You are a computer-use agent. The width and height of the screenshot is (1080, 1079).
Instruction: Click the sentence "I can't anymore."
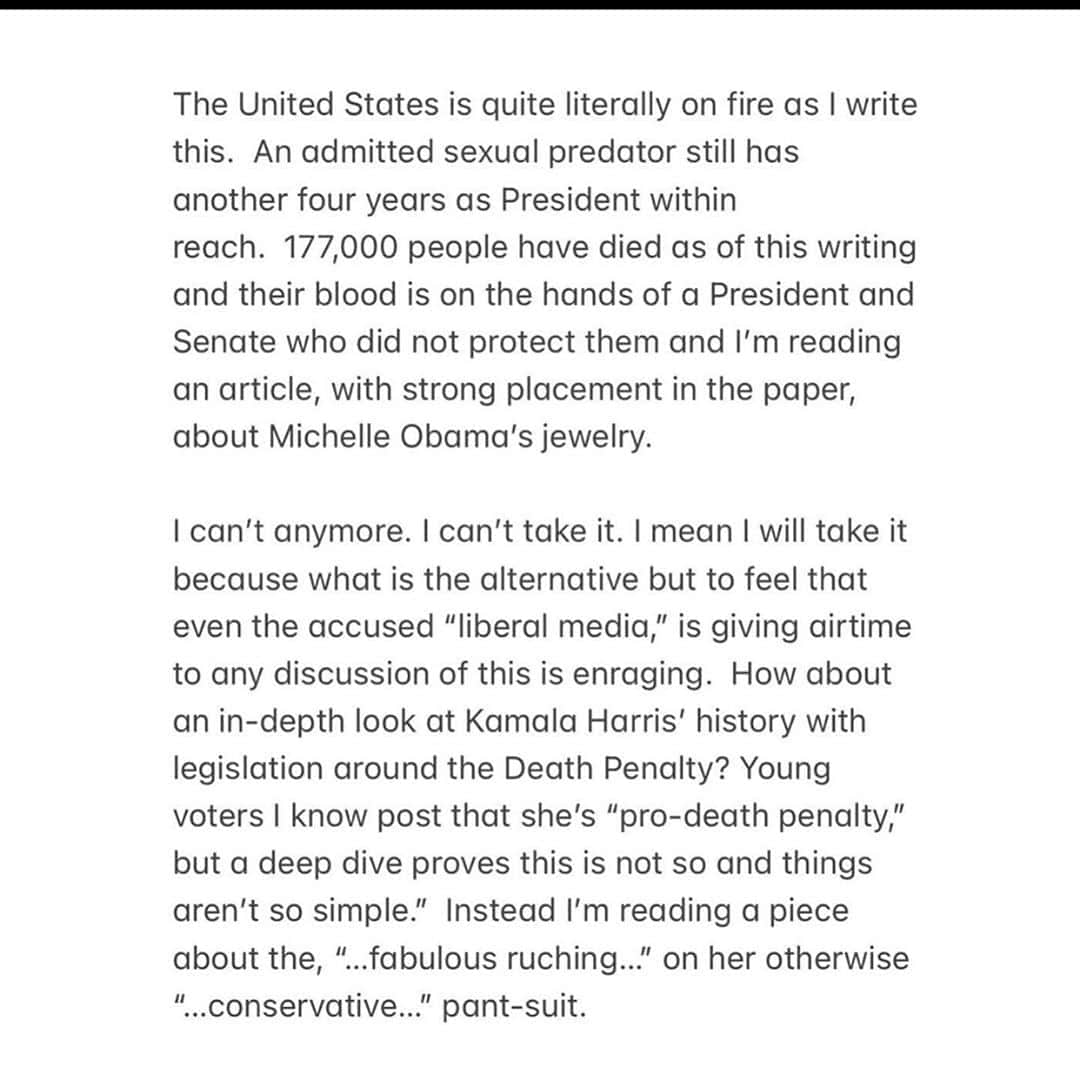coord(292,532)
